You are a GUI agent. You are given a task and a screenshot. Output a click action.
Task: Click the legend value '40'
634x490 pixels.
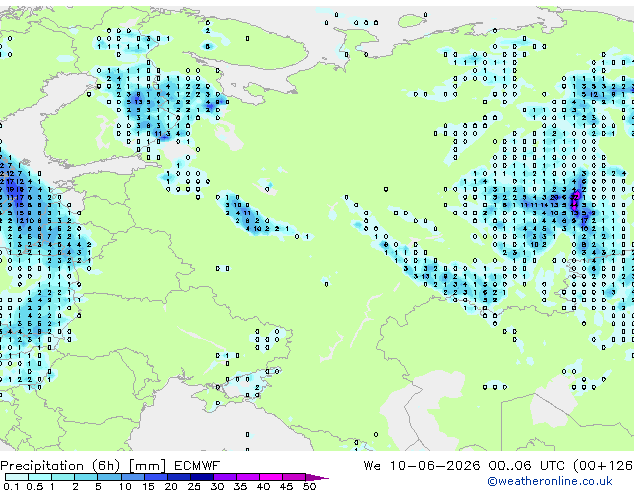264,486
